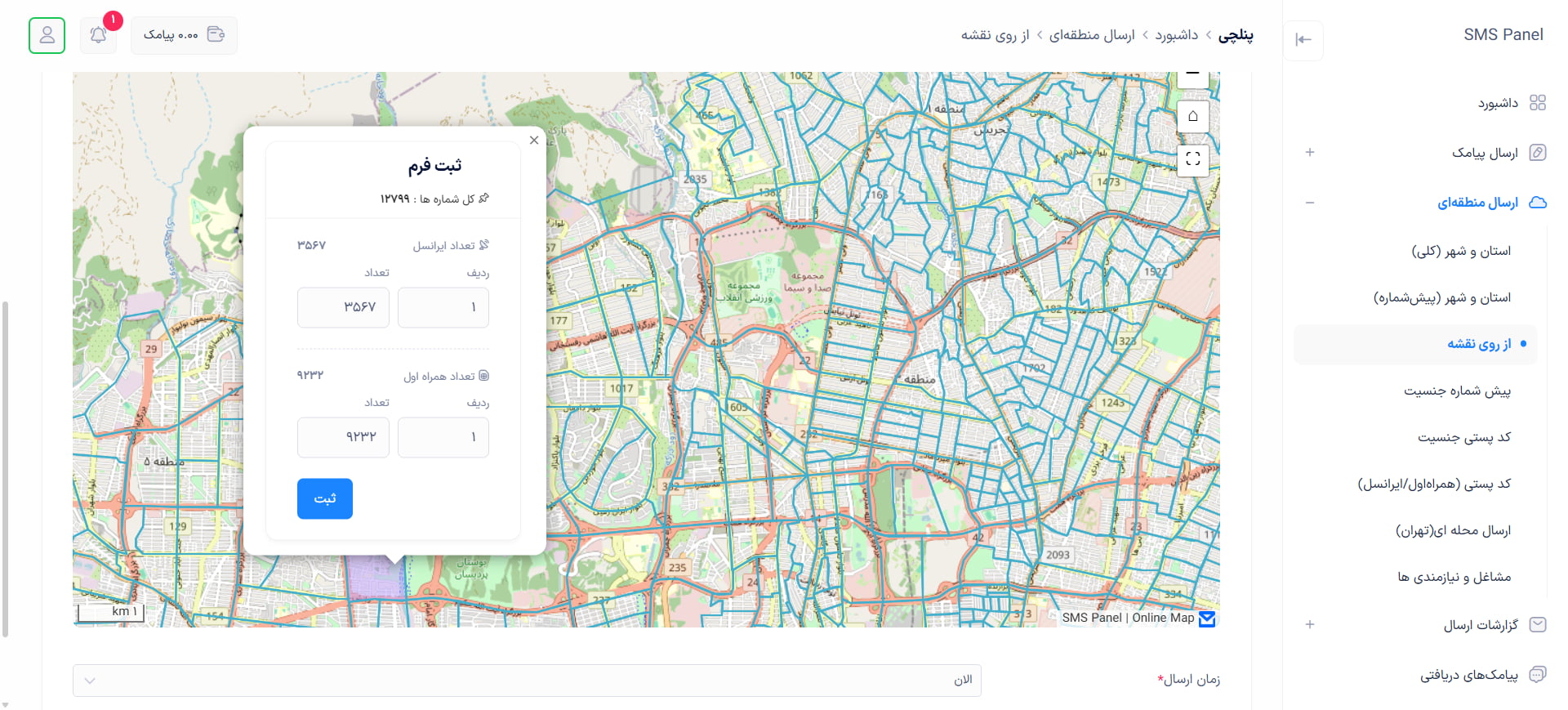Open the زمان ارسال dropdown
The image size is (1568, 710).
[x=527, y=681]
